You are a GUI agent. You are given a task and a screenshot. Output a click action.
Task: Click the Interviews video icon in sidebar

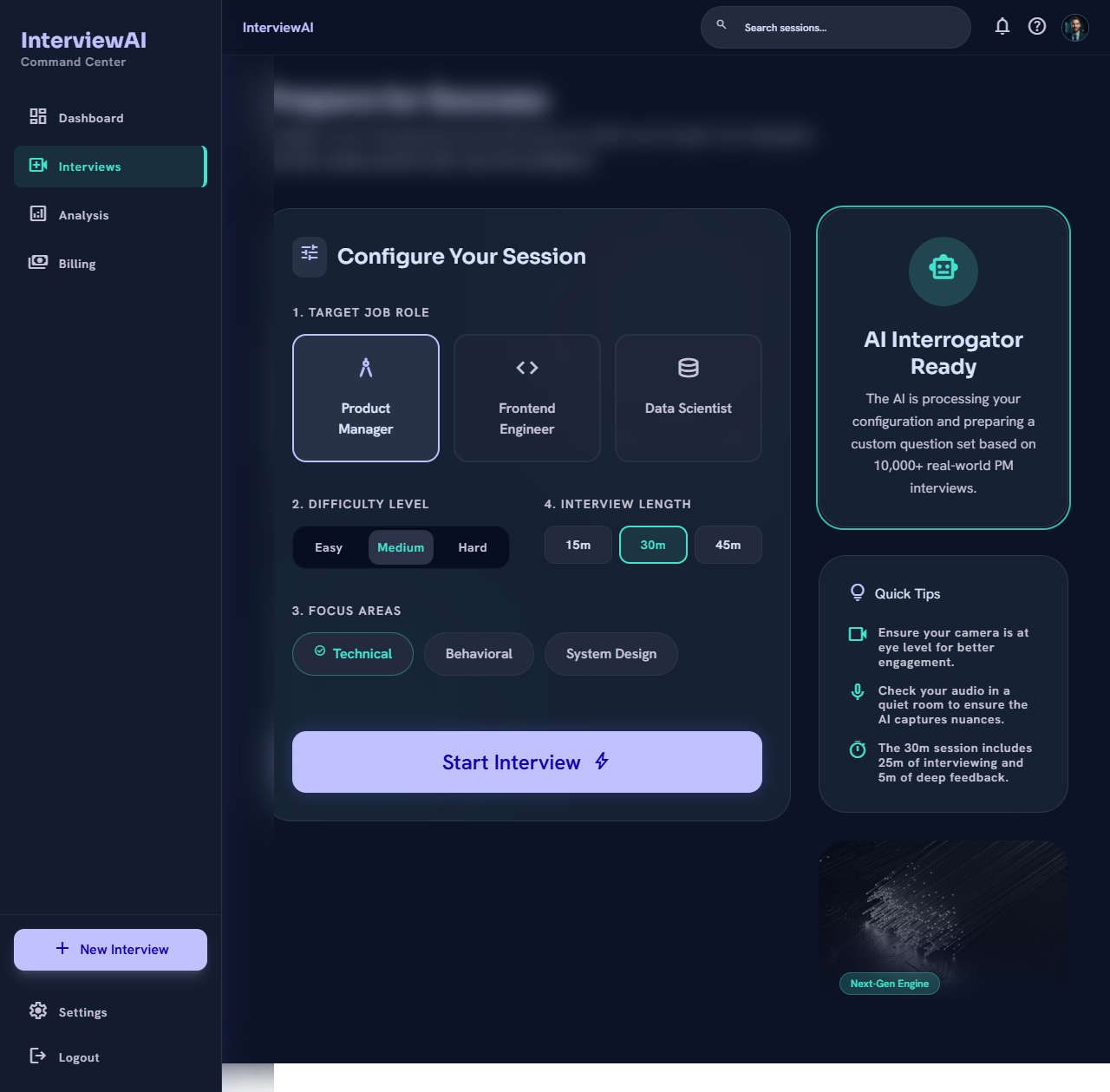point(38,165)
